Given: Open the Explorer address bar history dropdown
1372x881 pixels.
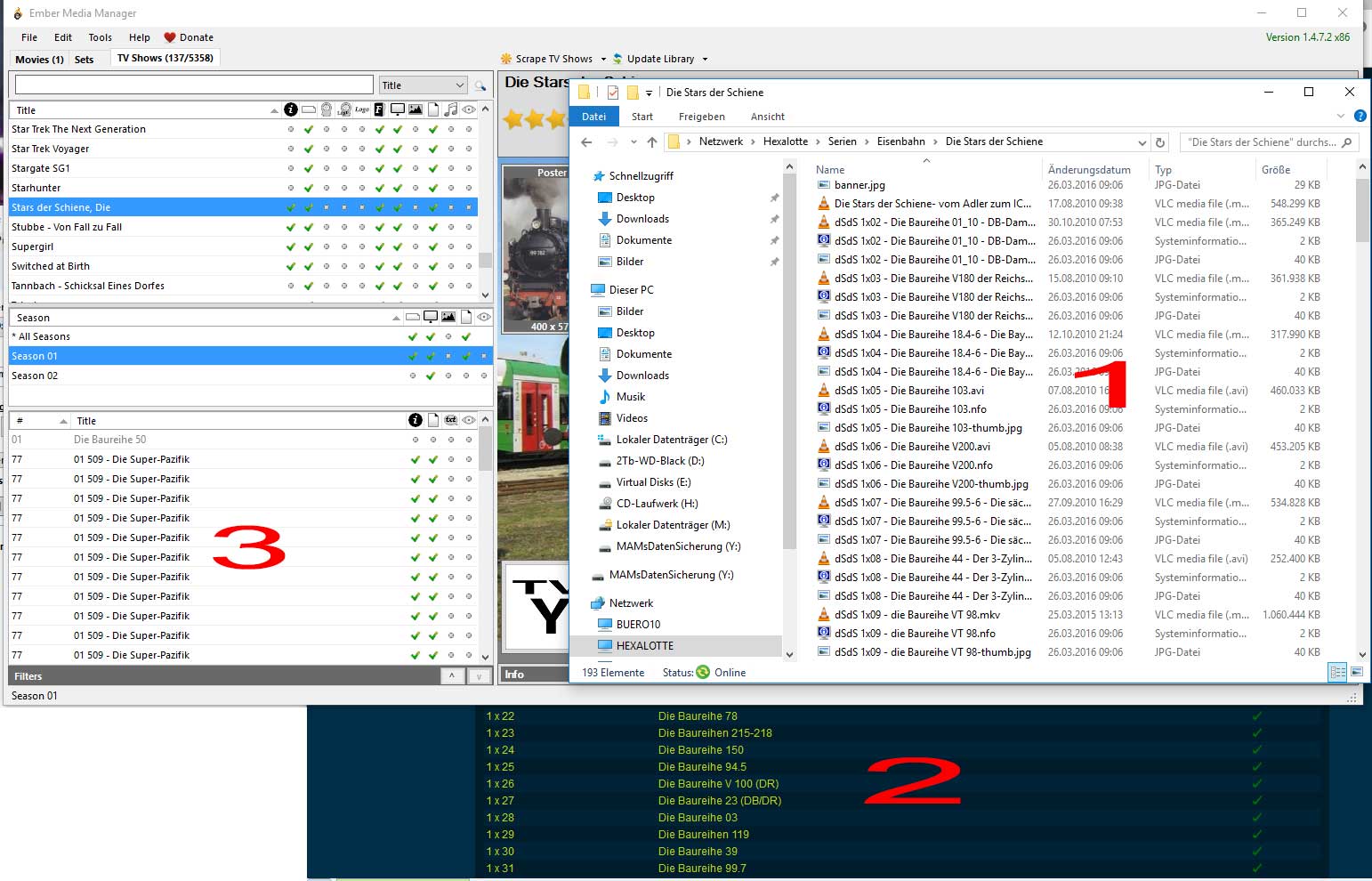Looking at the screenshot, I should coord(1142,142).
